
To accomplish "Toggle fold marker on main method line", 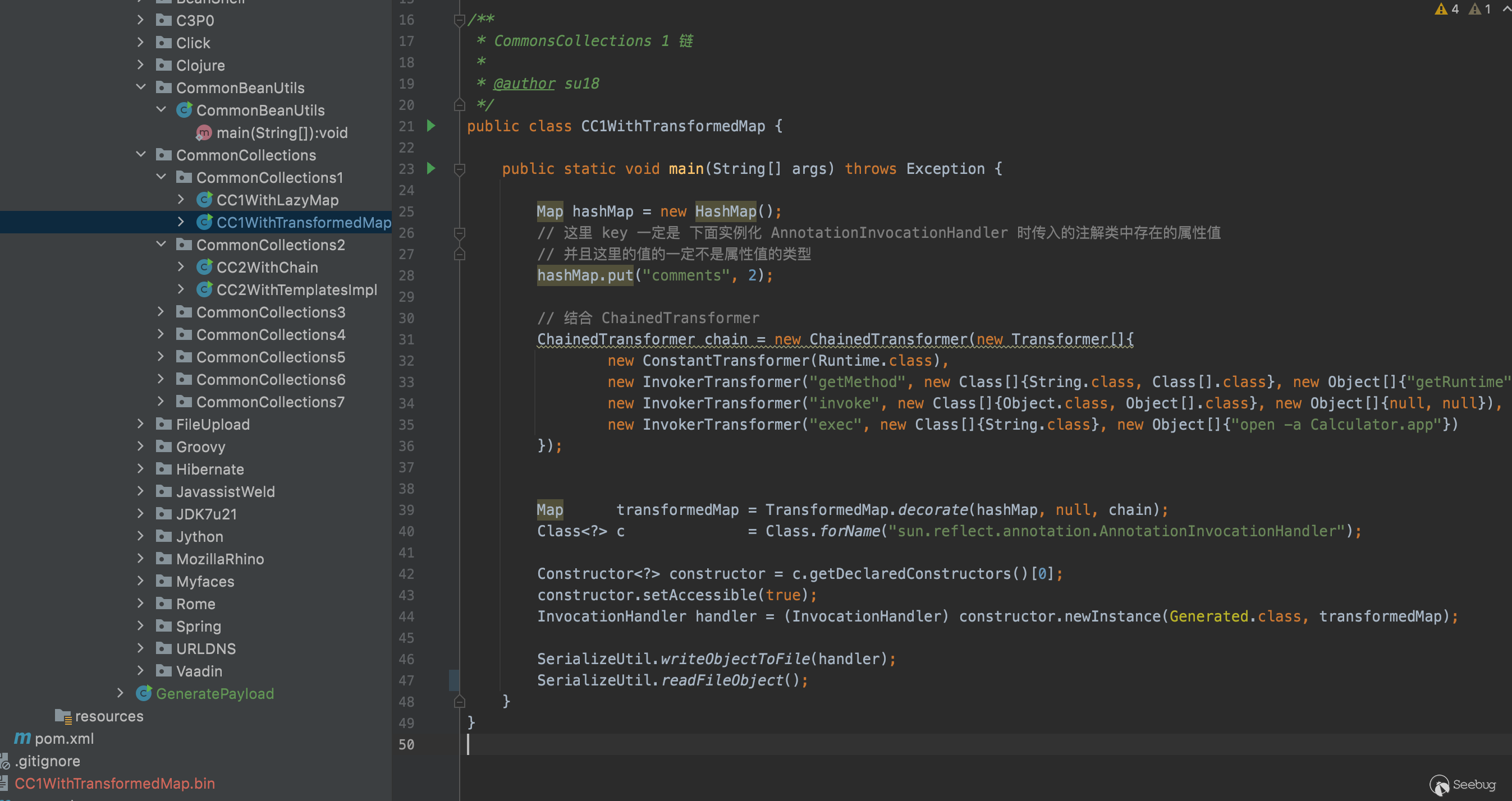I will click(x=460, y=169).
